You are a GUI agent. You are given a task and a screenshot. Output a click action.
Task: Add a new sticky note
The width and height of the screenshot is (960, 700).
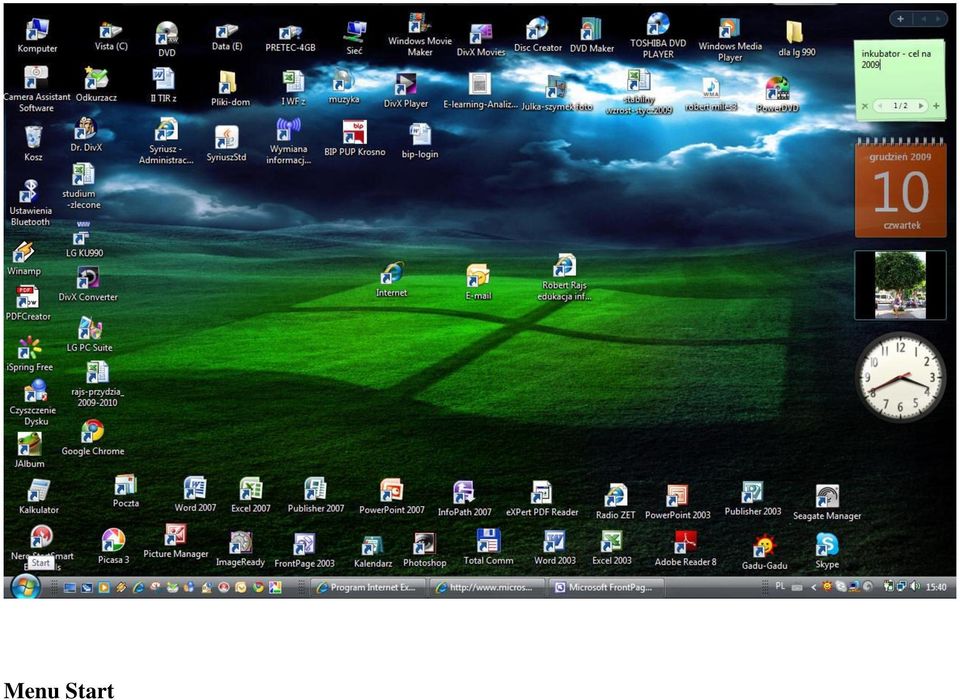pos(936,106)
